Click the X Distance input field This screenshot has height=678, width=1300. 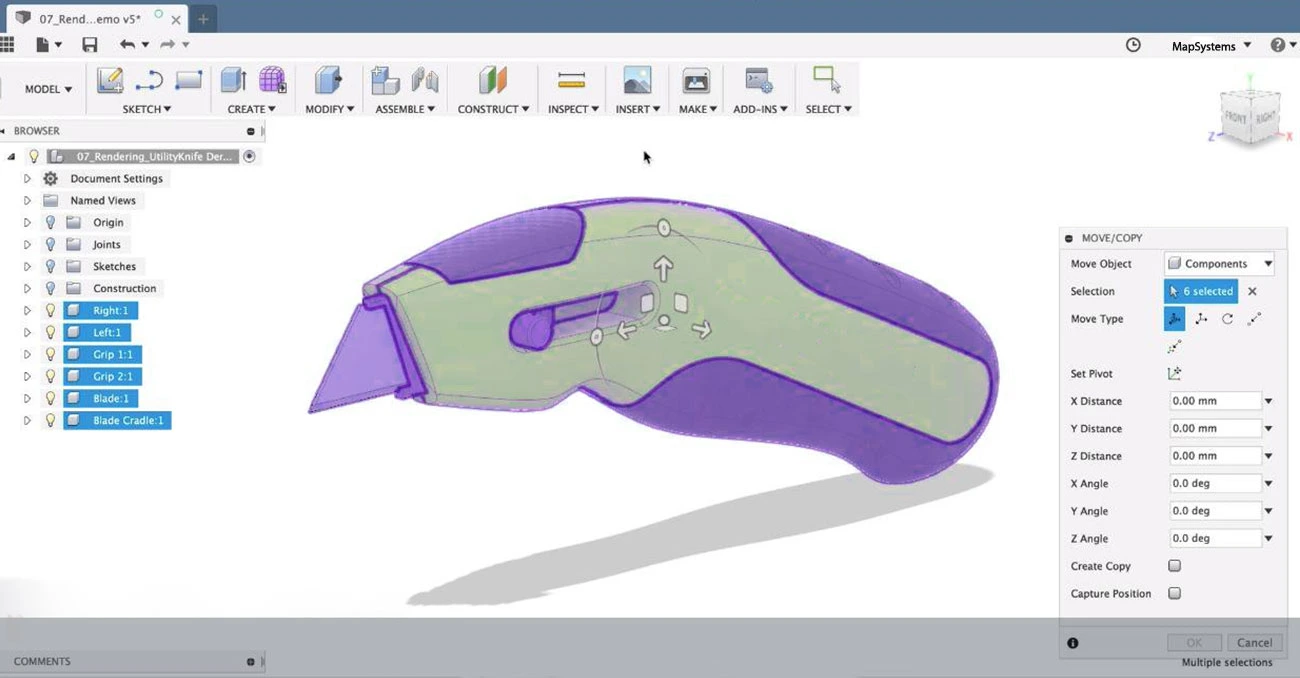click(1214, 401)
